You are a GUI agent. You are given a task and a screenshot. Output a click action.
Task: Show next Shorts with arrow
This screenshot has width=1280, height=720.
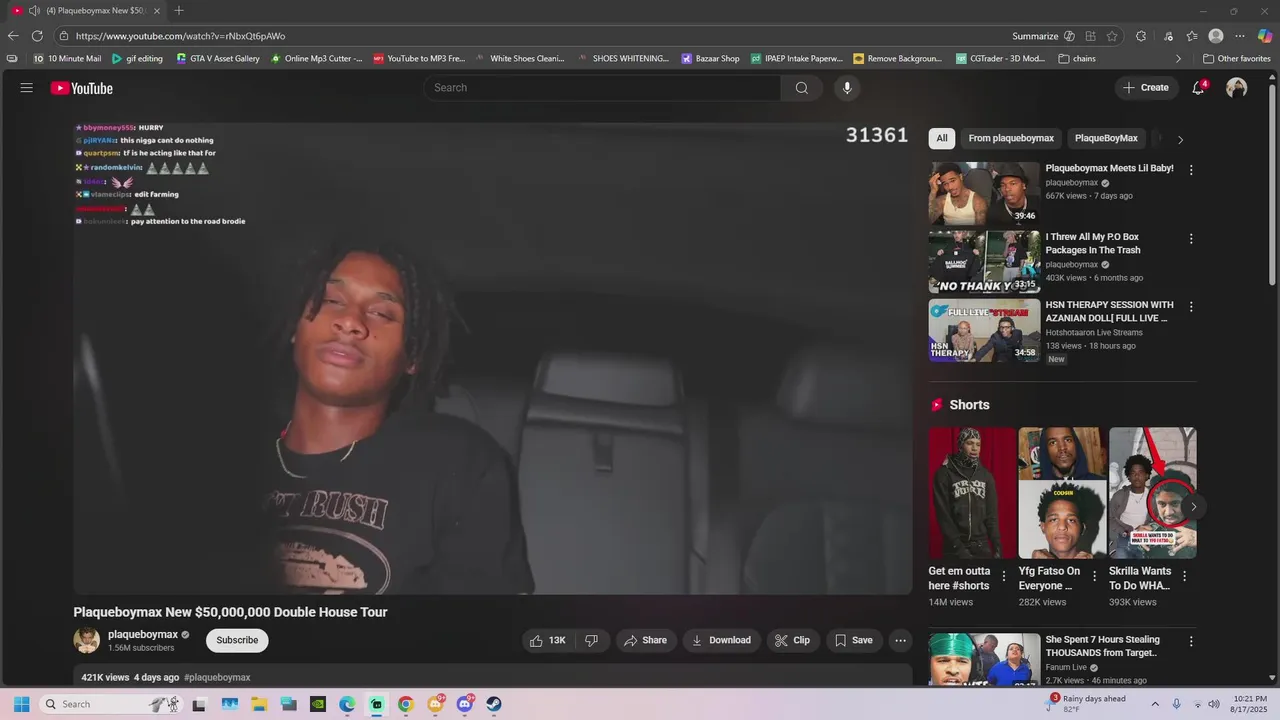pos(1193,507)
